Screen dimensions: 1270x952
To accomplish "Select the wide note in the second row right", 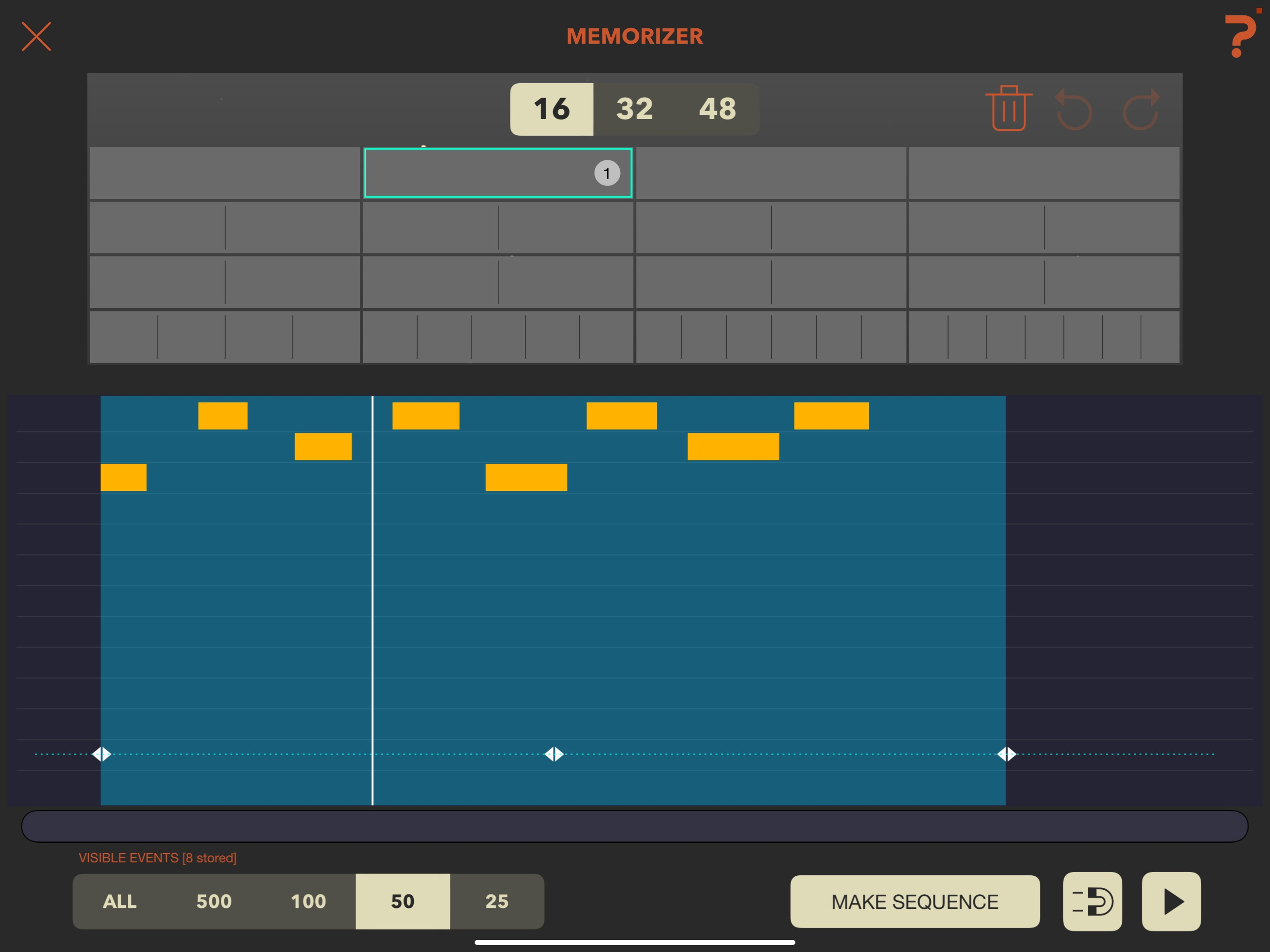I will click(x=733, y=447).
